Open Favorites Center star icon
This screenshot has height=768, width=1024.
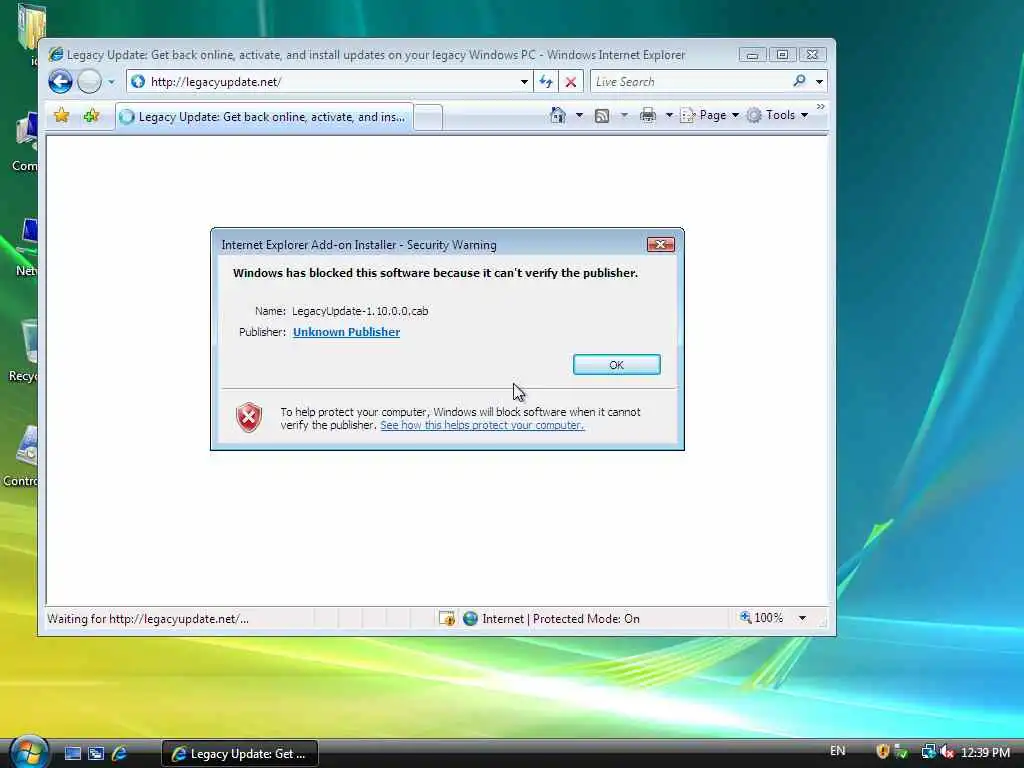pyautogui.click(x=61, y=116)
